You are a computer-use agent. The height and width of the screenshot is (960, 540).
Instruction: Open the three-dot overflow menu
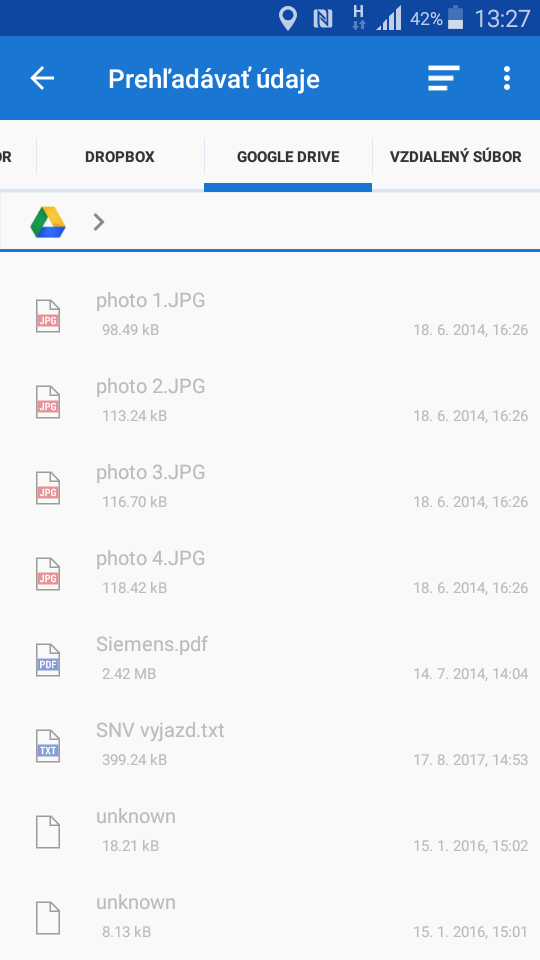point(506,78)
